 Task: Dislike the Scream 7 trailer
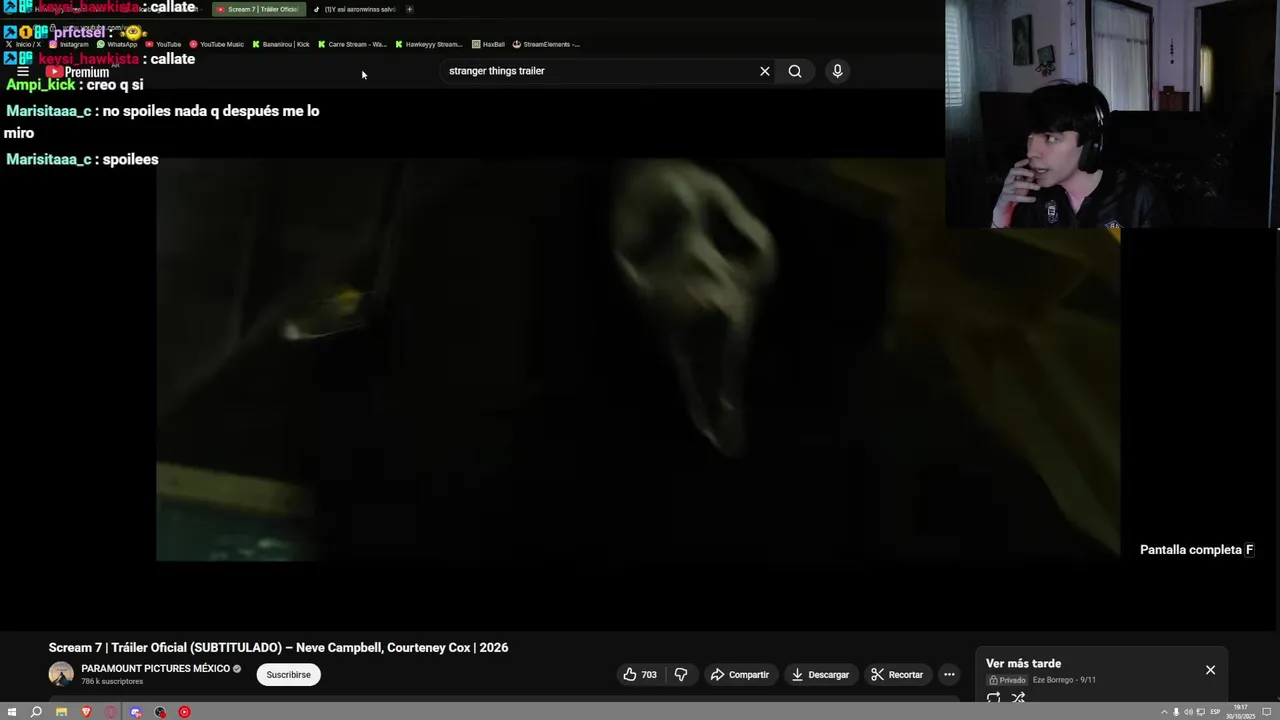click(681, 675)
